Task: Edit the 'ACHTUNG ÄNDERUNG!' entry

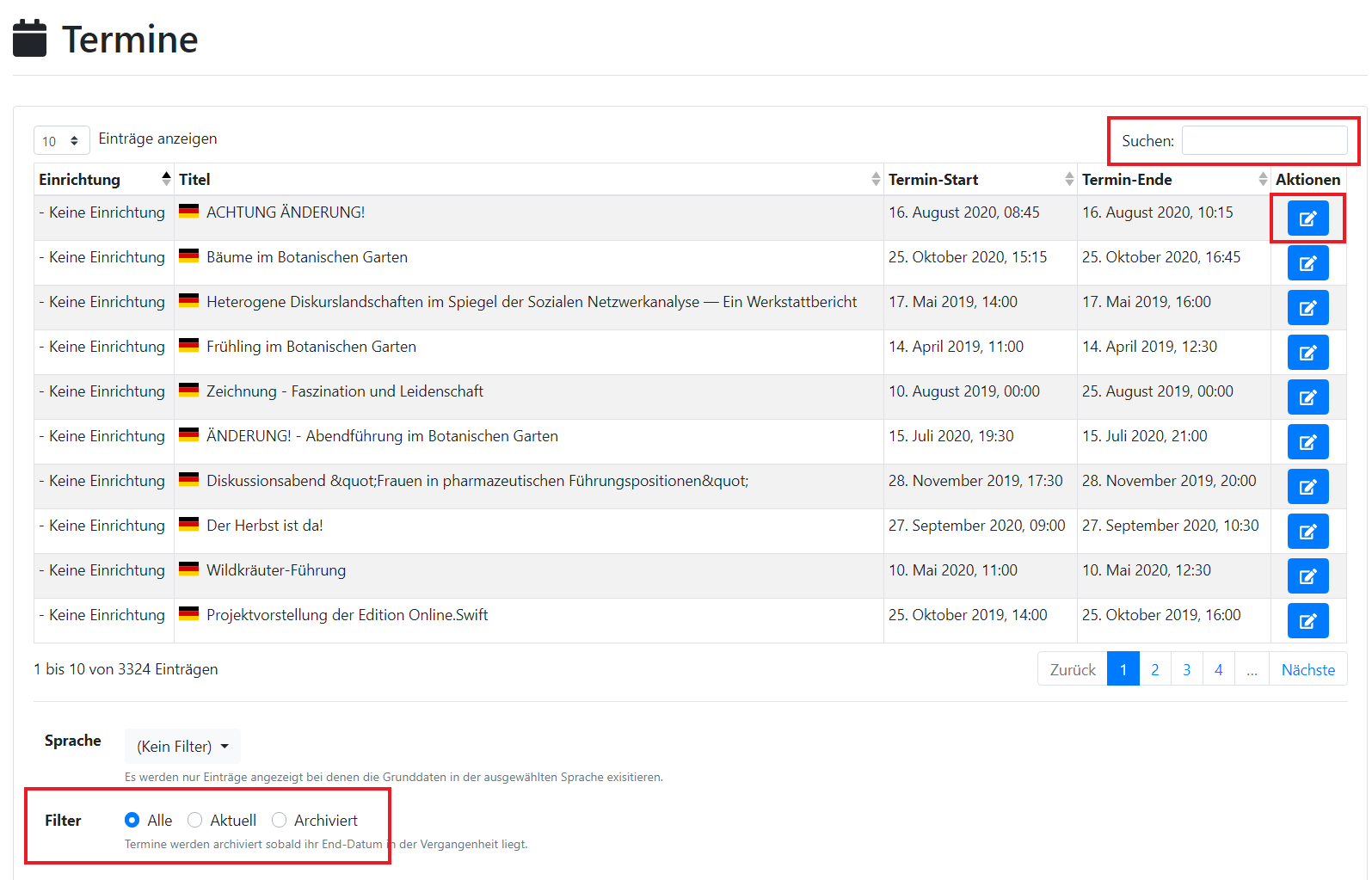Action: [1307, 218]
